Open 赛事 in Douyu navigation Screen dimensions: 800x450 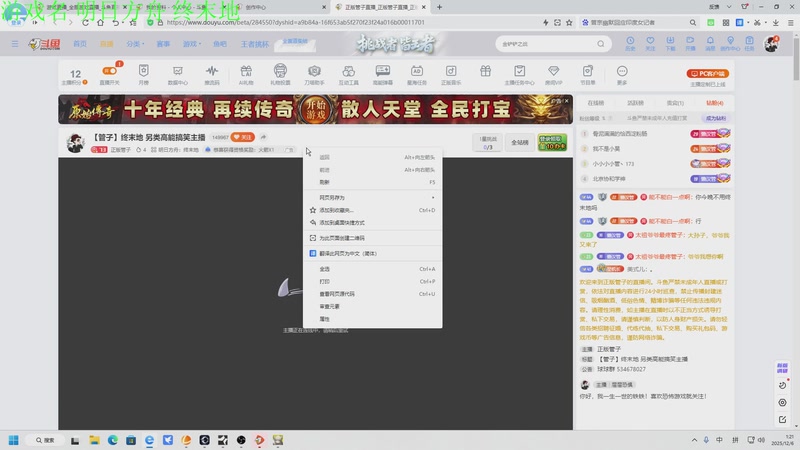(x=163, y=44)
